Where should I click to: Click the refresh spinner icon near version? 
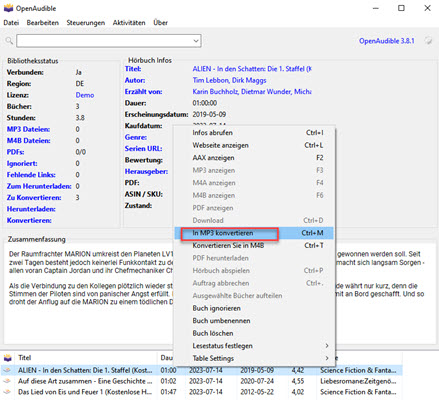(x=428, y=41)
